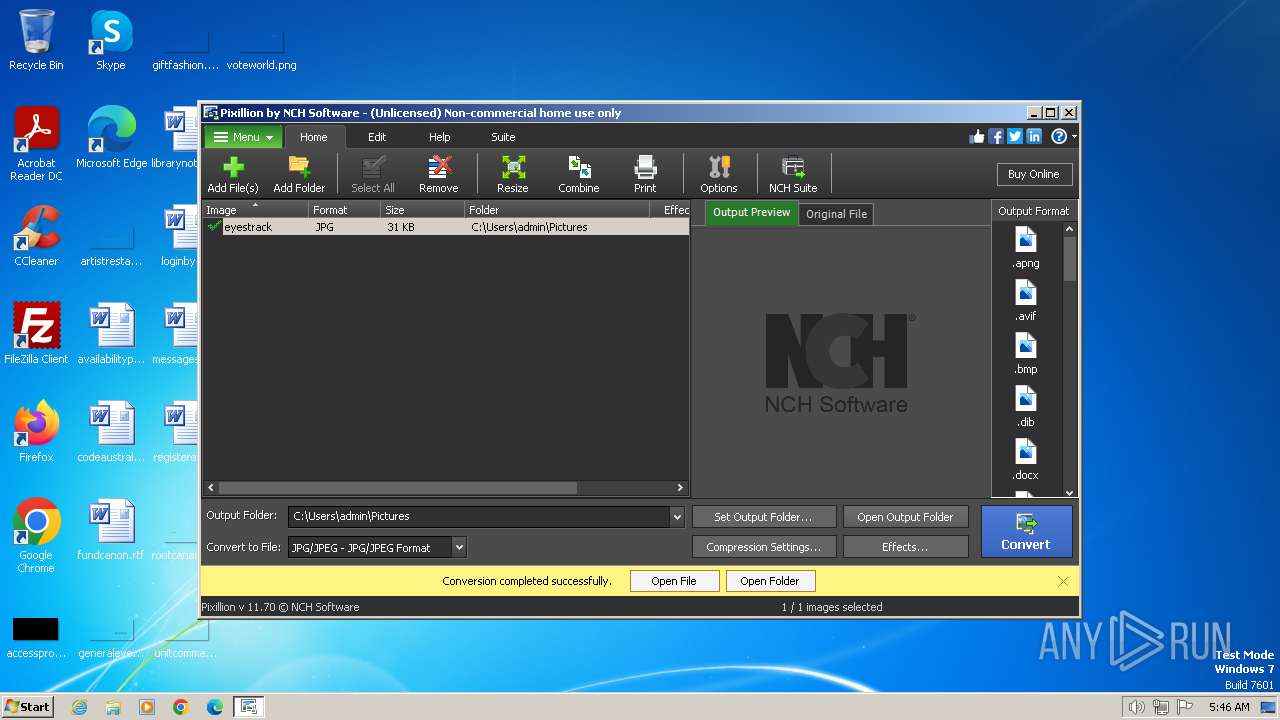Switch to the Original File tab

[x=837, y=214]
